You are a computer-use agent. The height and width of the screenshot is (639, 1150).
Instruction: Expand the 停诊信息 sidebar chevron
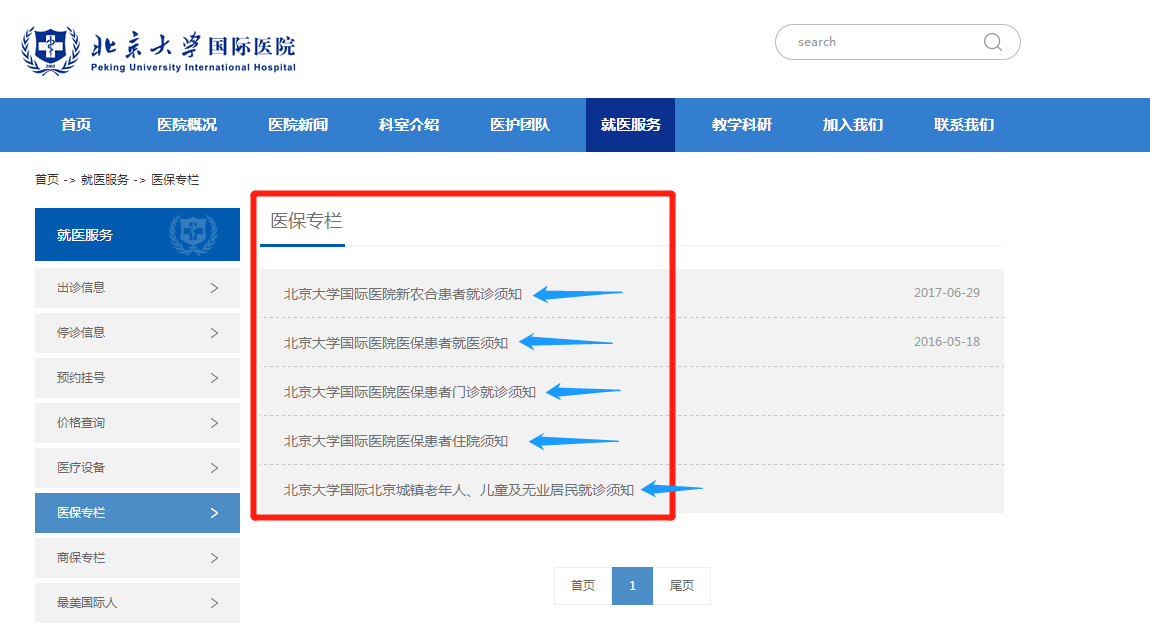coord(214,333)
